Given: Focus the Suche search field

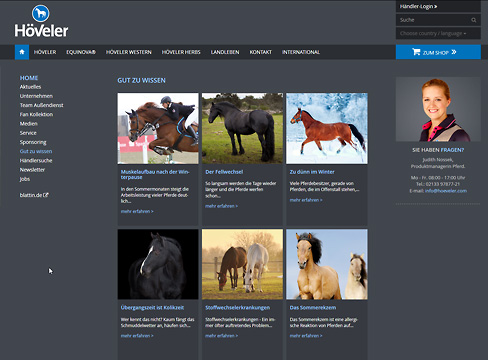Looking at the screenshot, I should [438, 20].
